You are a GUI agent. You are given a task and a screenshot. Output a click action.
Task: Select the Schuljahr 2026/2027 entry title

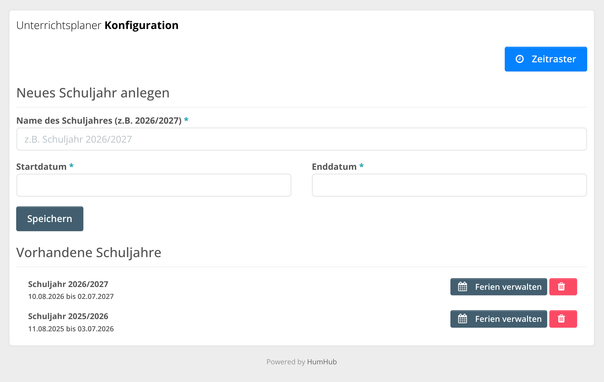(68, 284)
